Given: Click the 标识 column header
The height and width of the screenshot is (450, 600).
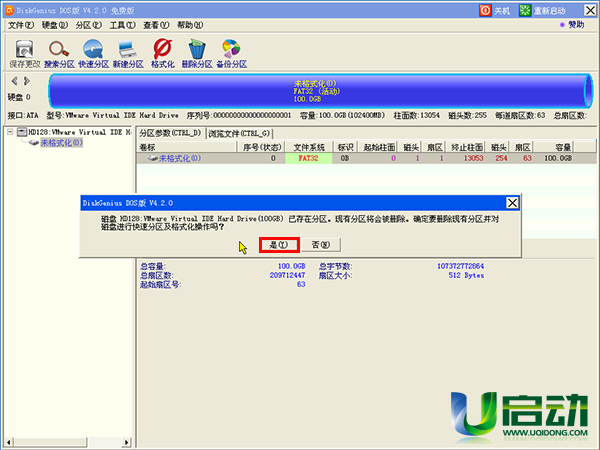Looking at the screenshot, I should tap(345, 147).
